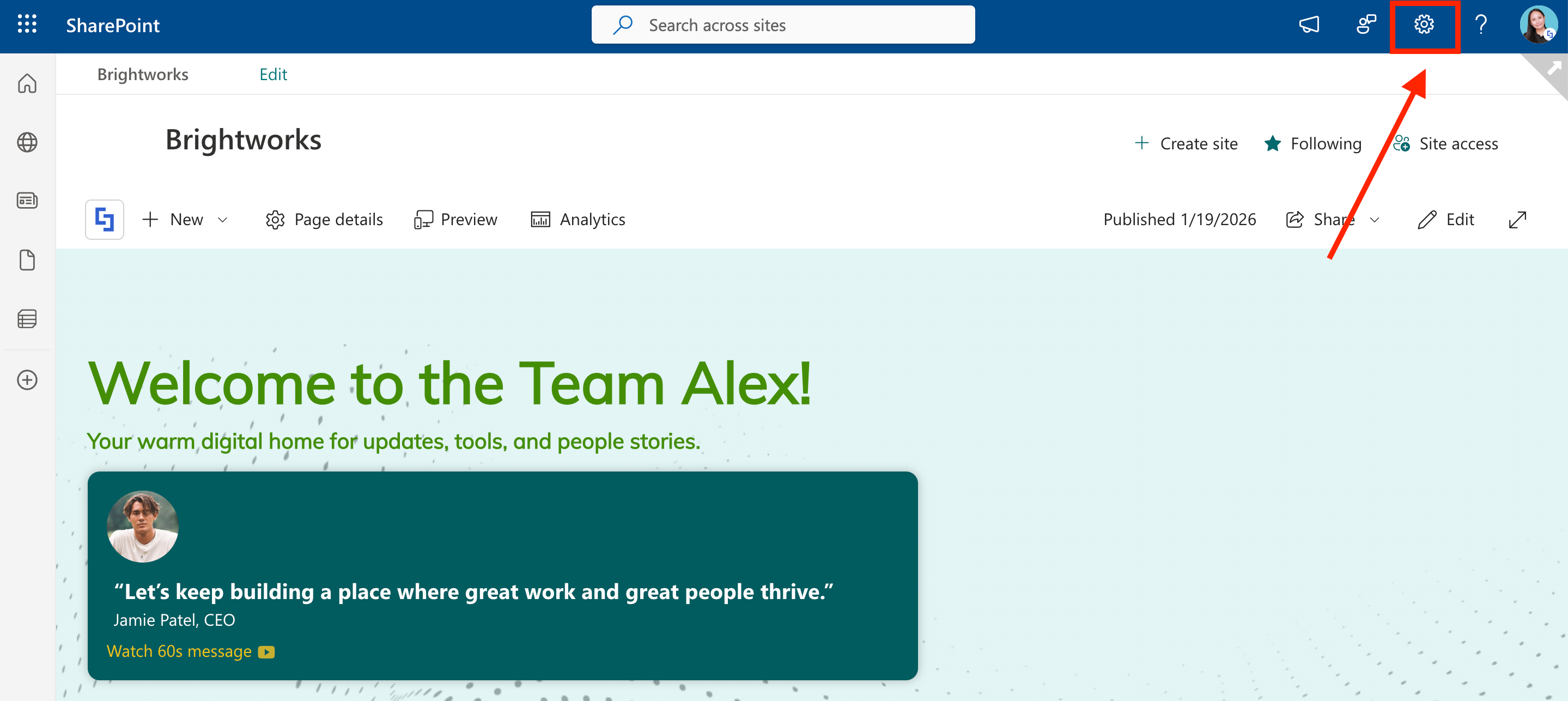Click the Create site button
Image resolution: width=1568 pixels, height=701 pixels.
(x=1186, y=144)
